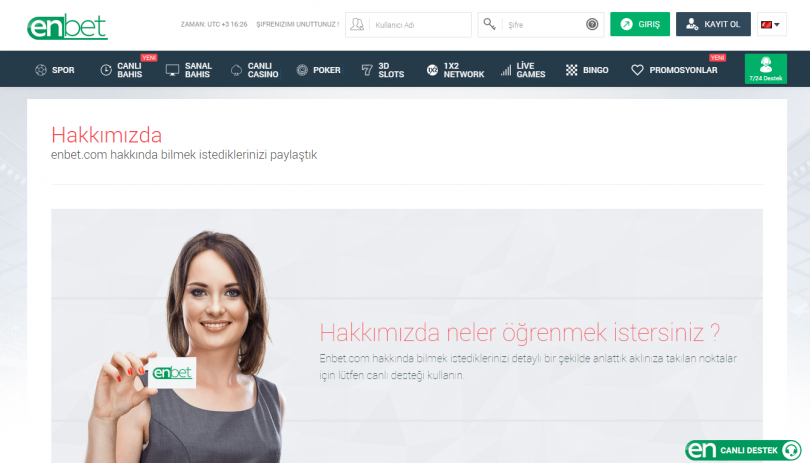Open the CANLI DESTEK live chat button
The height and width of the screenshot is (463, 810).
[743, 450]
